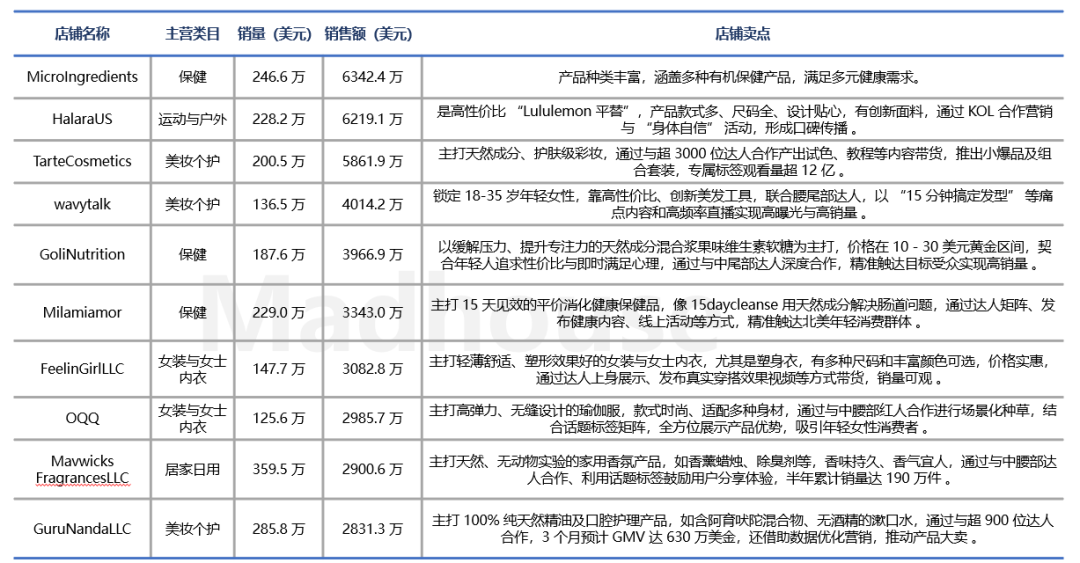
Task: Click the 销售额（美元）column header
Action: click(369, 34)
